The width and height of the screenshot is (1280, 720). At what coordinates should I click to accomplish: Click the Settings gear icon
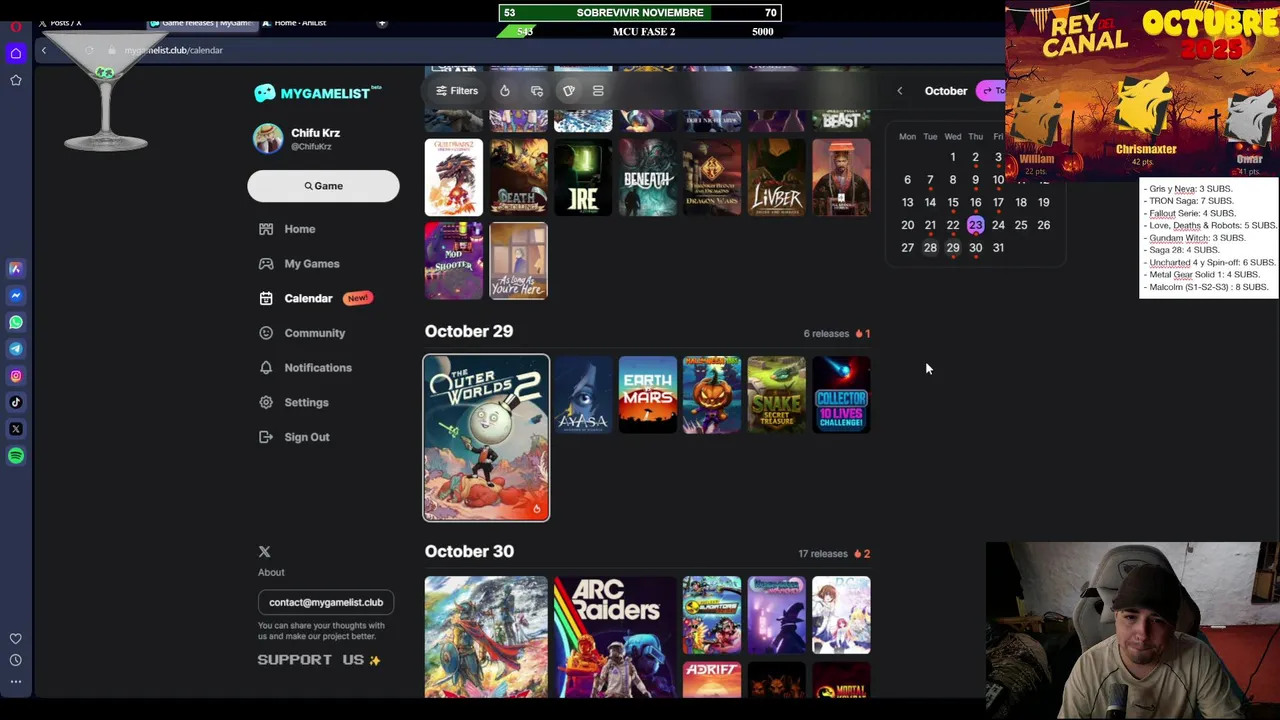266,402
